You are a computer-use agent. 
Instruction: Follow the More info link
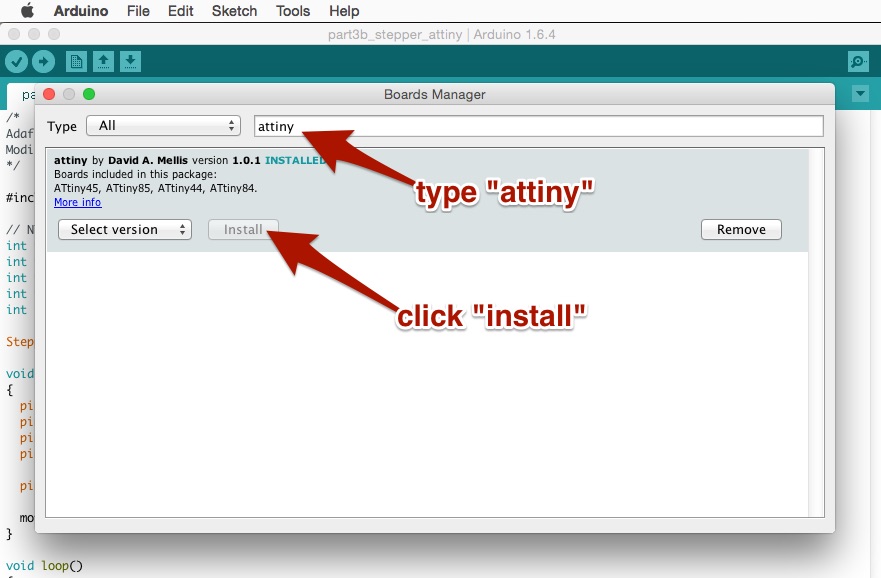pyautogui.click(x=78, y=202)
